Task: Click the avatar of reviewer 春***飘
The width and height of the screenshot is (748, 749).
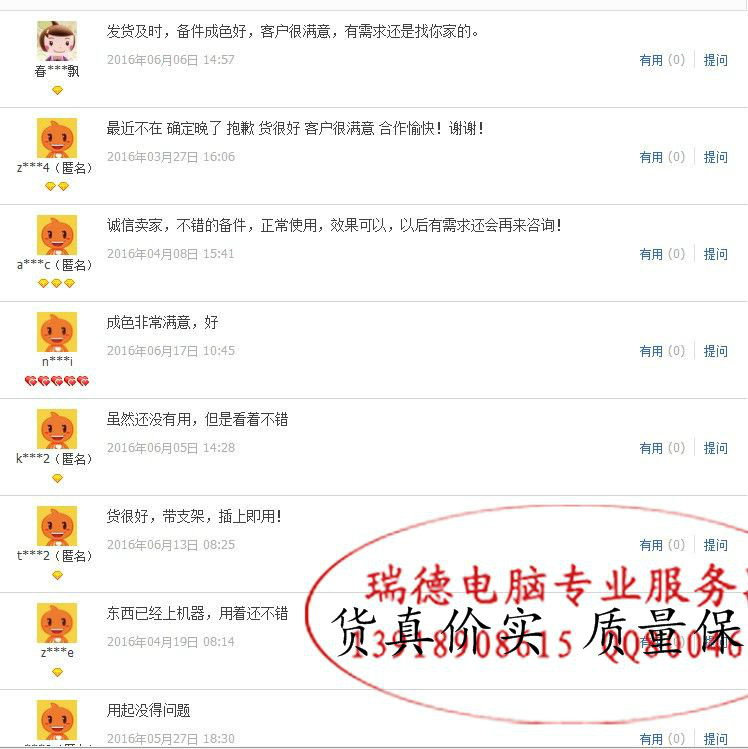Action: pos(57,41)
